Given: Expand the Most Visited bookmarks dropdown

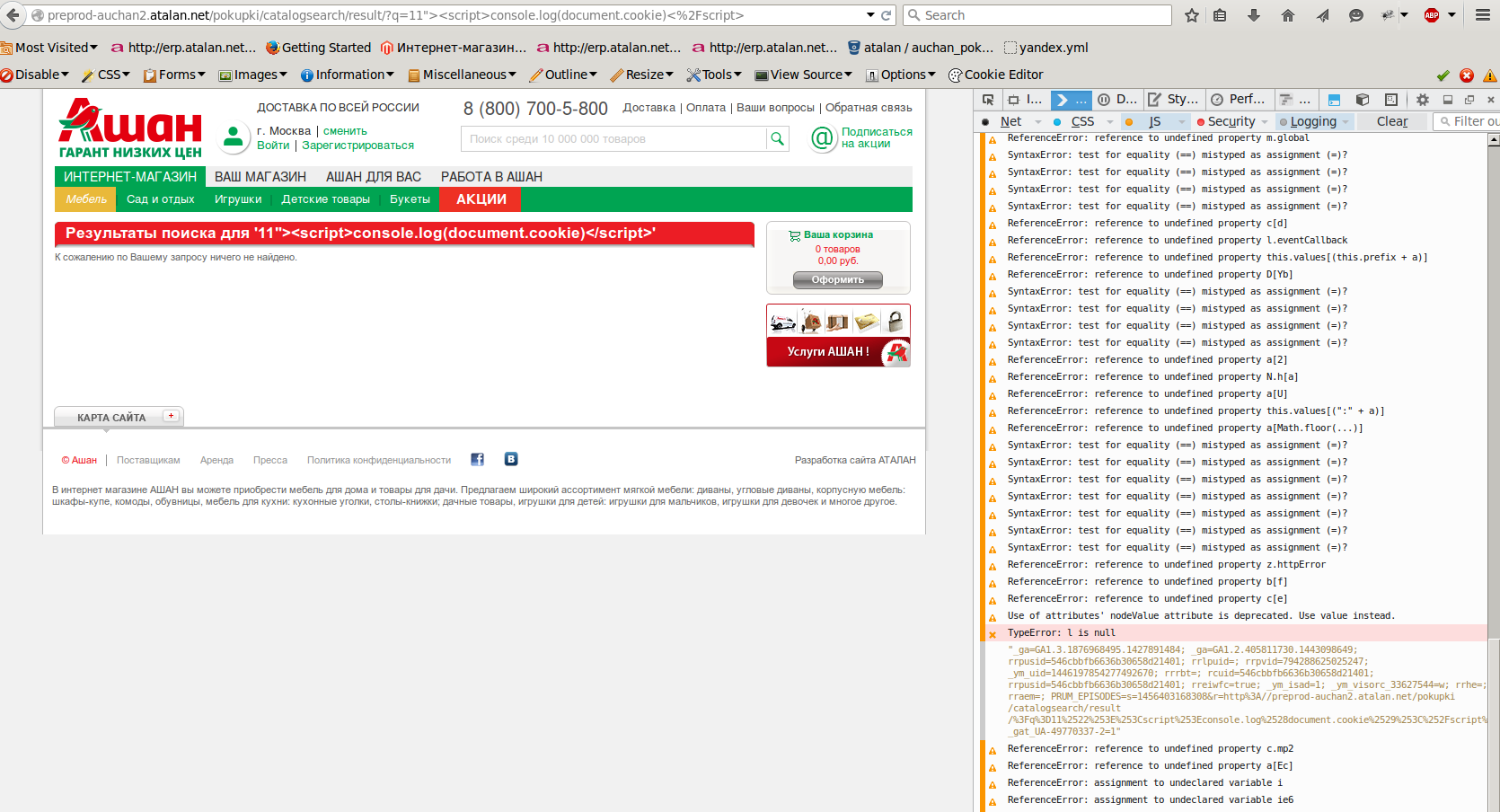Looking at the screenshot, I should click(x=49, y=48).
